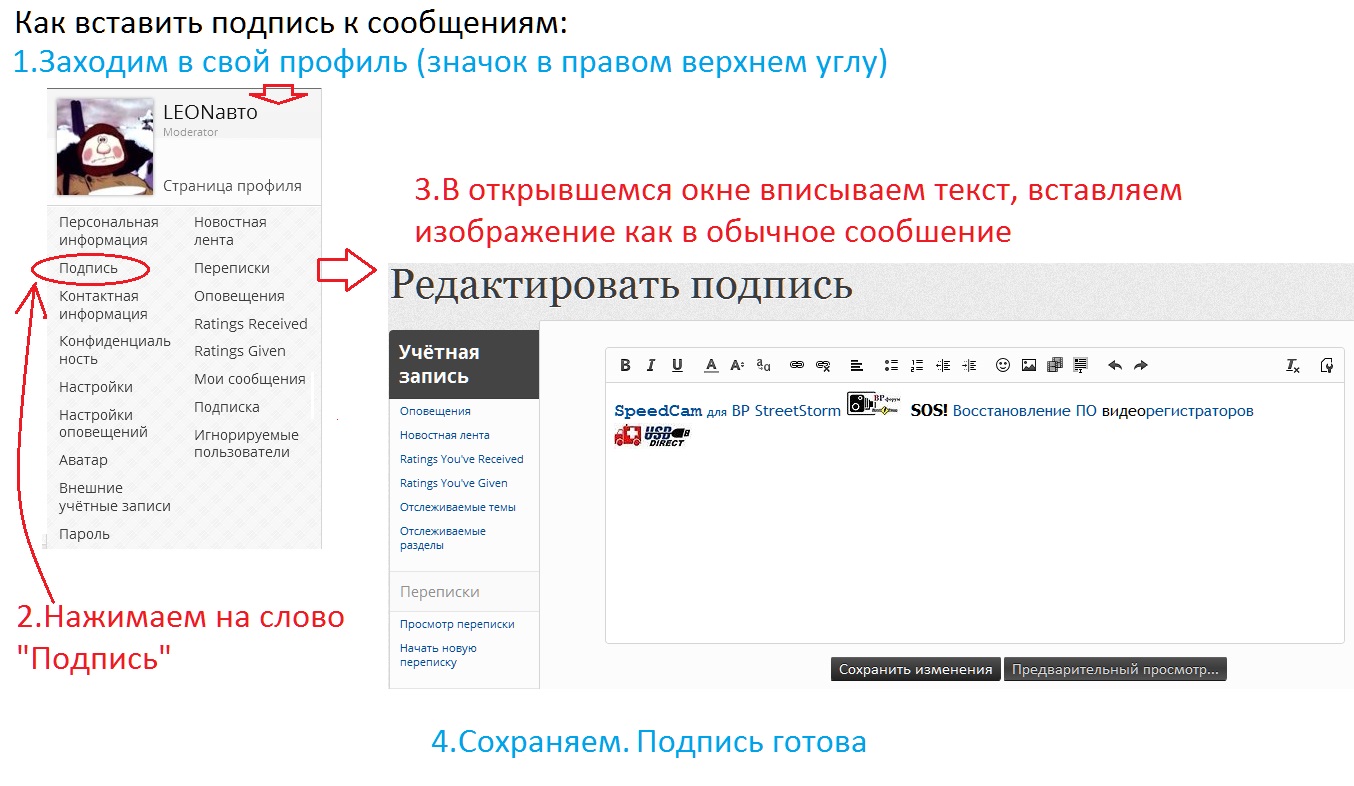Click the Предварительный просмотр button

click(1114, 670)
